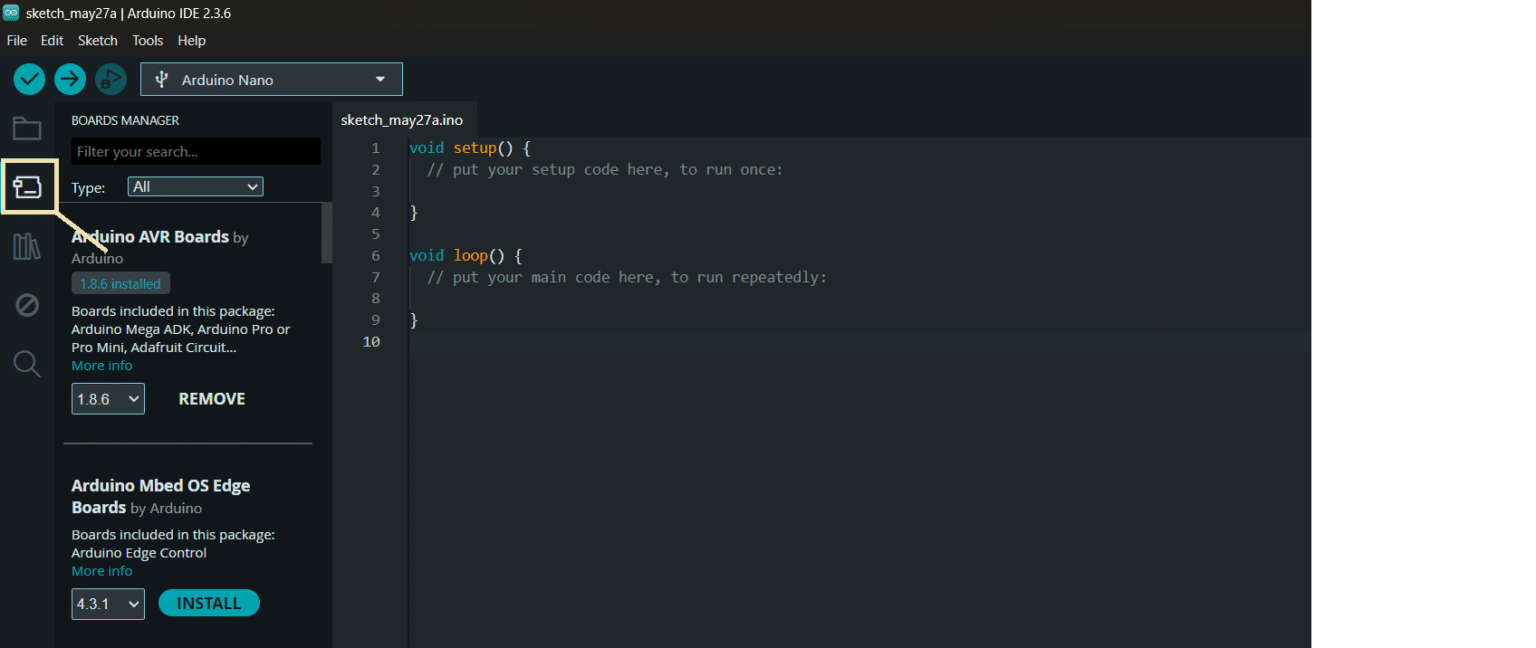Open the 4.3.1 version dropdown

pos(108,604)
